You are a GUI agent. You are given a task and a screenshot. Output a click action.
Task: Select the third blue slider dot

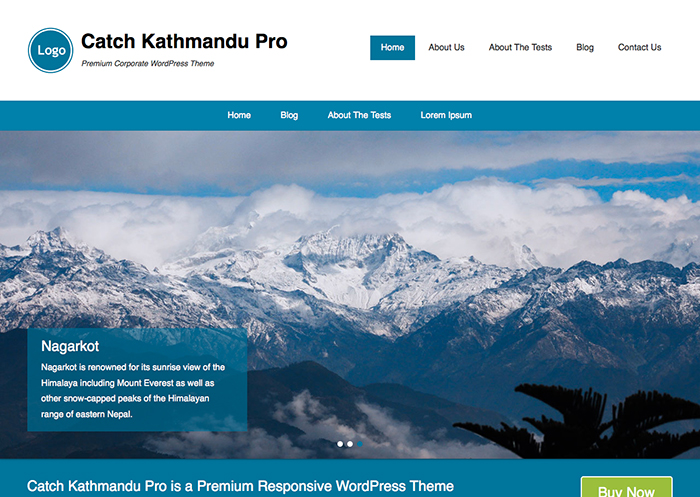pyautogui.click(x=360, y=444)
